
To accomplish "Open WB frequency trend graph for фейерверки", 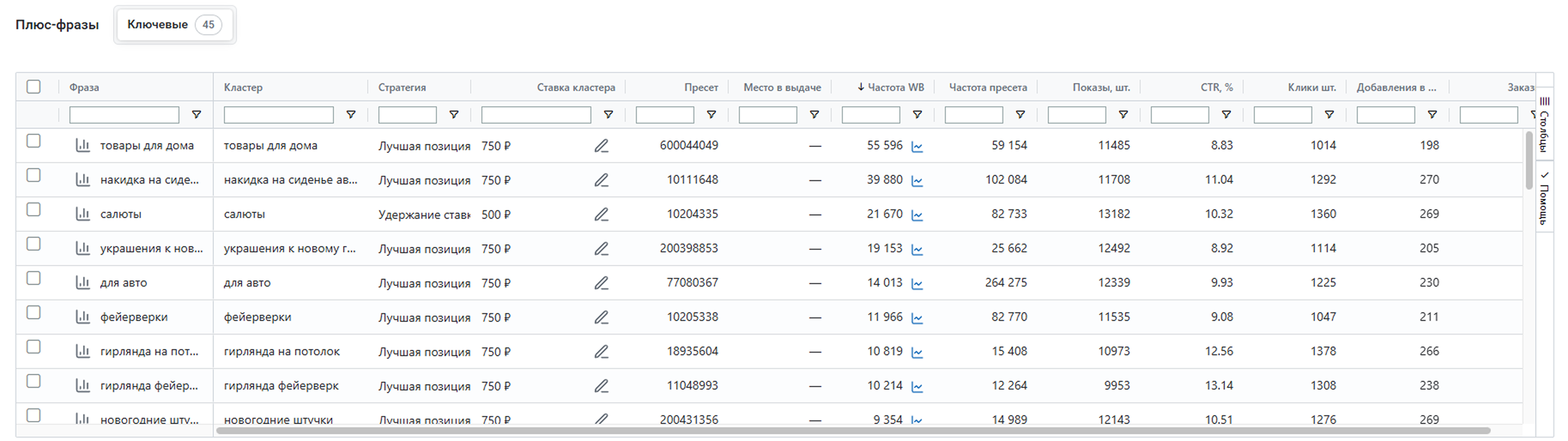I will (x=917, y=318).
